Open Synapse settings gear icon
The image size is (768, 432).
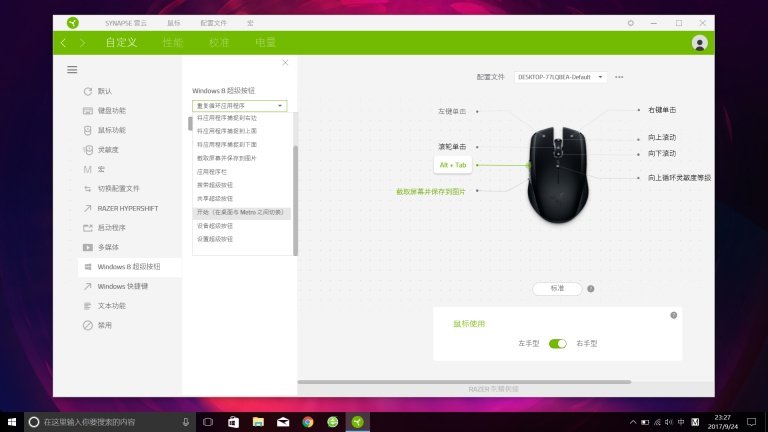(630, 22)
